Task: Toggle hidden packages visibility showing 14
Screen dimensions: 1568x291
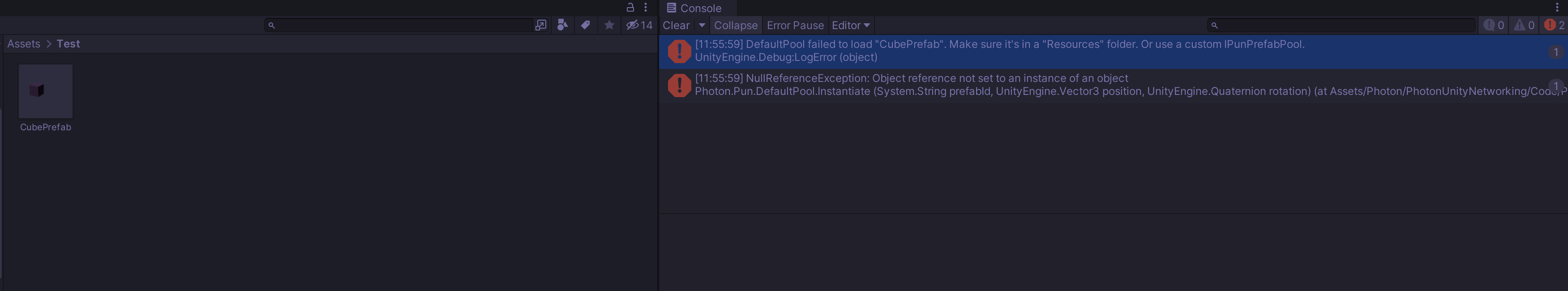Action: pyautogui.click(x=639, y=25)
